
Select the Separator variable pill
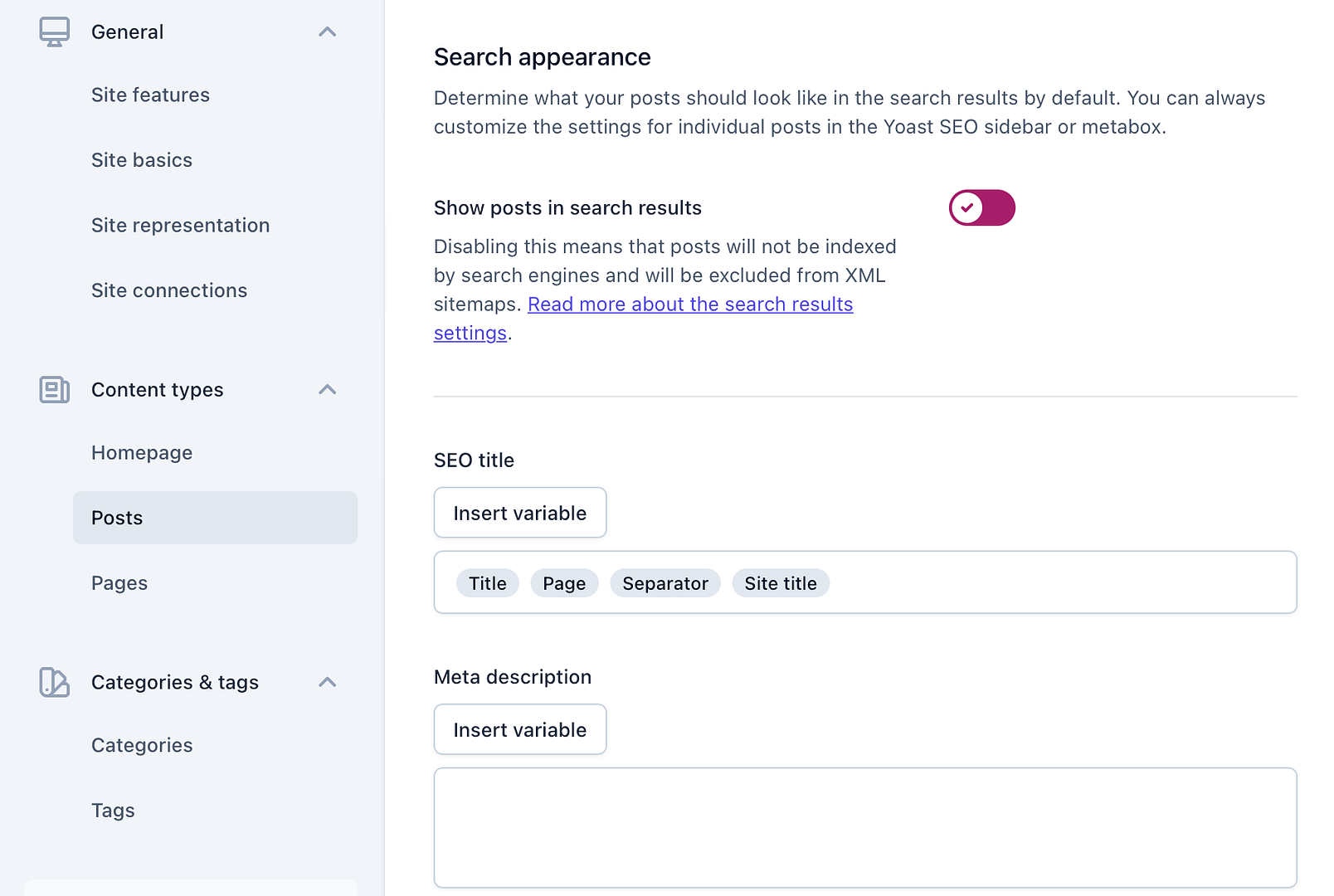pyautogui.click(x=665, y=583)
